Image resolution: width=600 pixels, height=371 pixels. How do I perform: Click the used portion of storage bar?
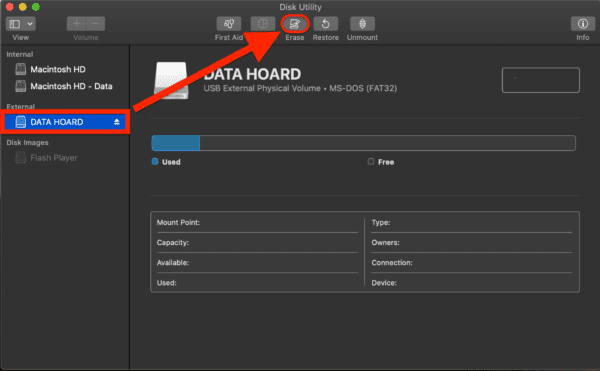tap(176, 143)
